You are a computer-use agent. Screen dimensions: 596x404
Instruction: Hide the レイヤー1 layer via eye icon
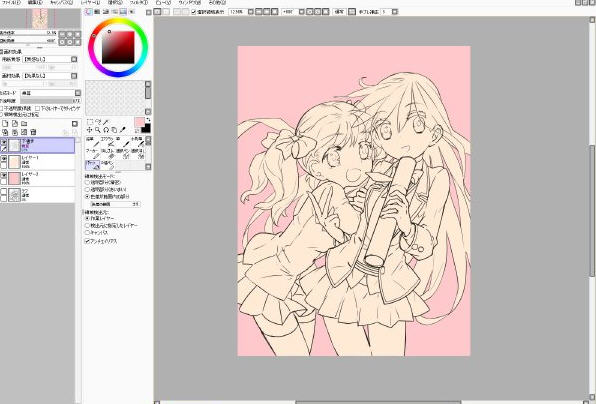pyautogui.click(x=4, y=158)
